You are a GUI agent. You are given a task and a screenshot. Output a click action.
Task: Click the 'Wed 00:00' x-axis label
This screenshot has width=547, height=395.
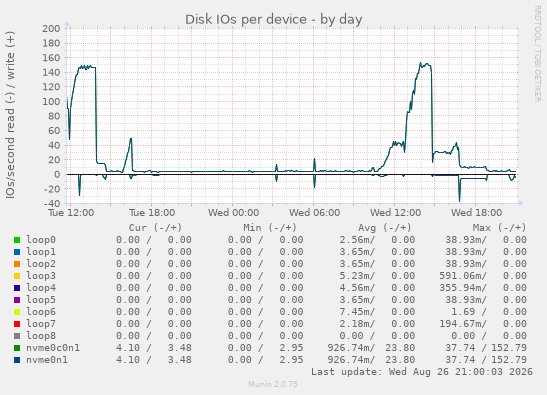click(x=233, y=213)
